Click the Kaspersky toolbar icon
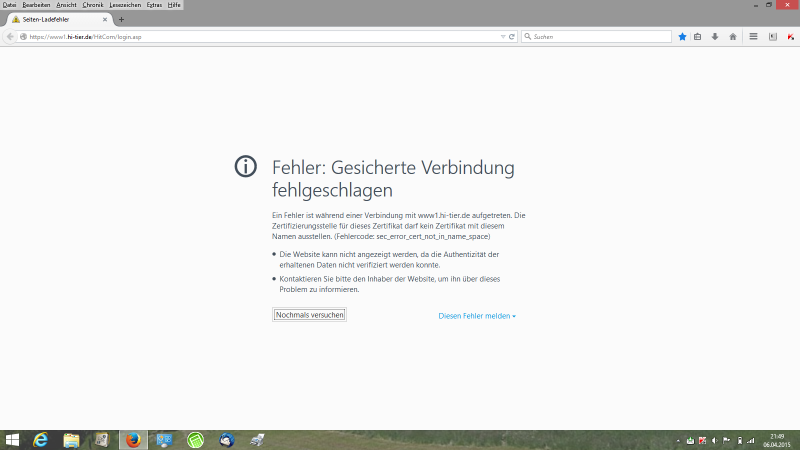Viewport: 800px width, 450px height. 790,37
